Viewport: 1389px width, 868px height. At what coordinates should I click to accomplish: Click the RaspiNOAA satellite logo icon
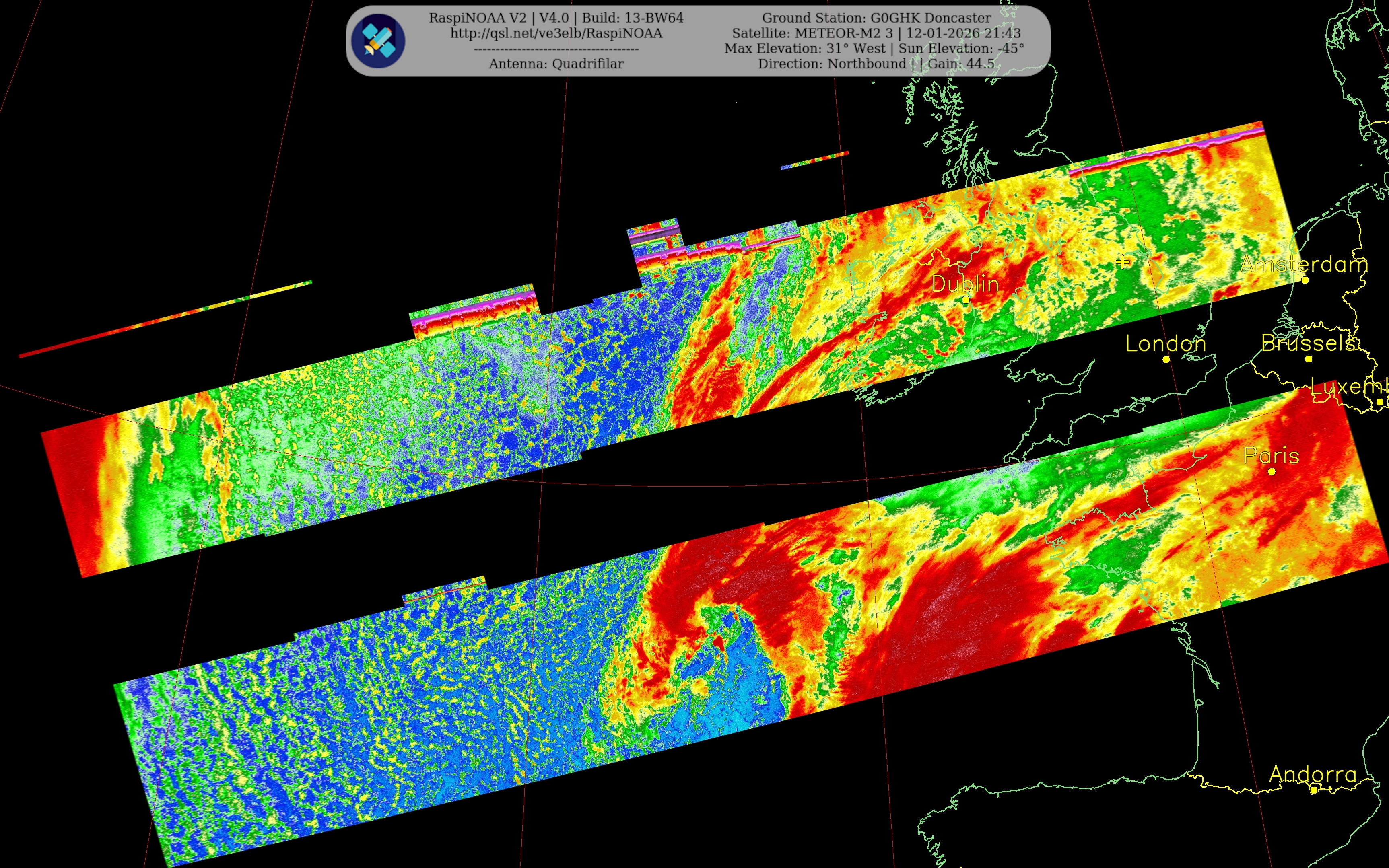(378, 41)
